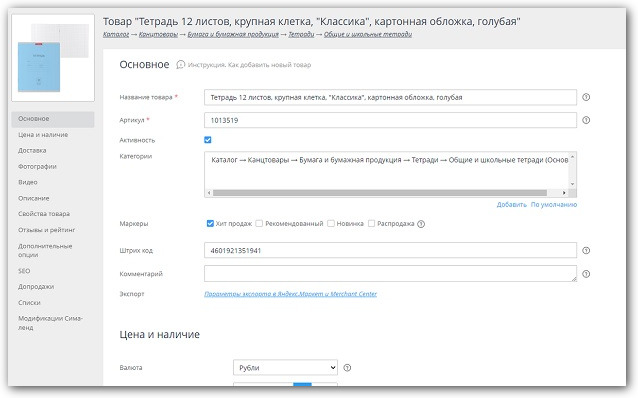
Task: Open the Валюта dropdown showing Рубли
Action: point(285,367)
